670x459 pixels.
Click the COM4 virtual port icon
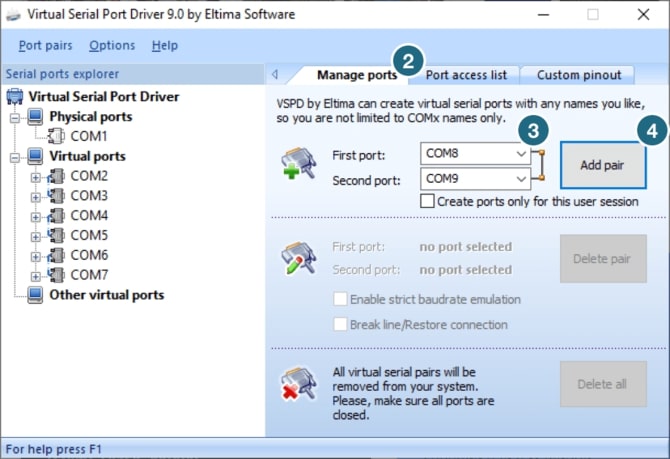tap(56, 215)
